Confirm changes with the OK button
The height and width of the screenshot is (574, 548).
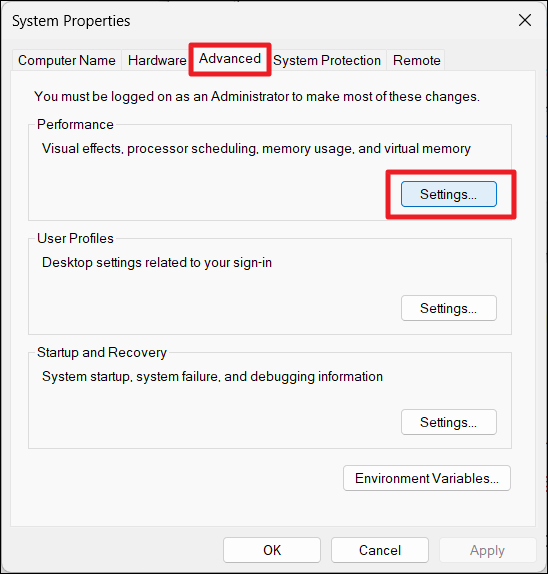pos(272,550)
